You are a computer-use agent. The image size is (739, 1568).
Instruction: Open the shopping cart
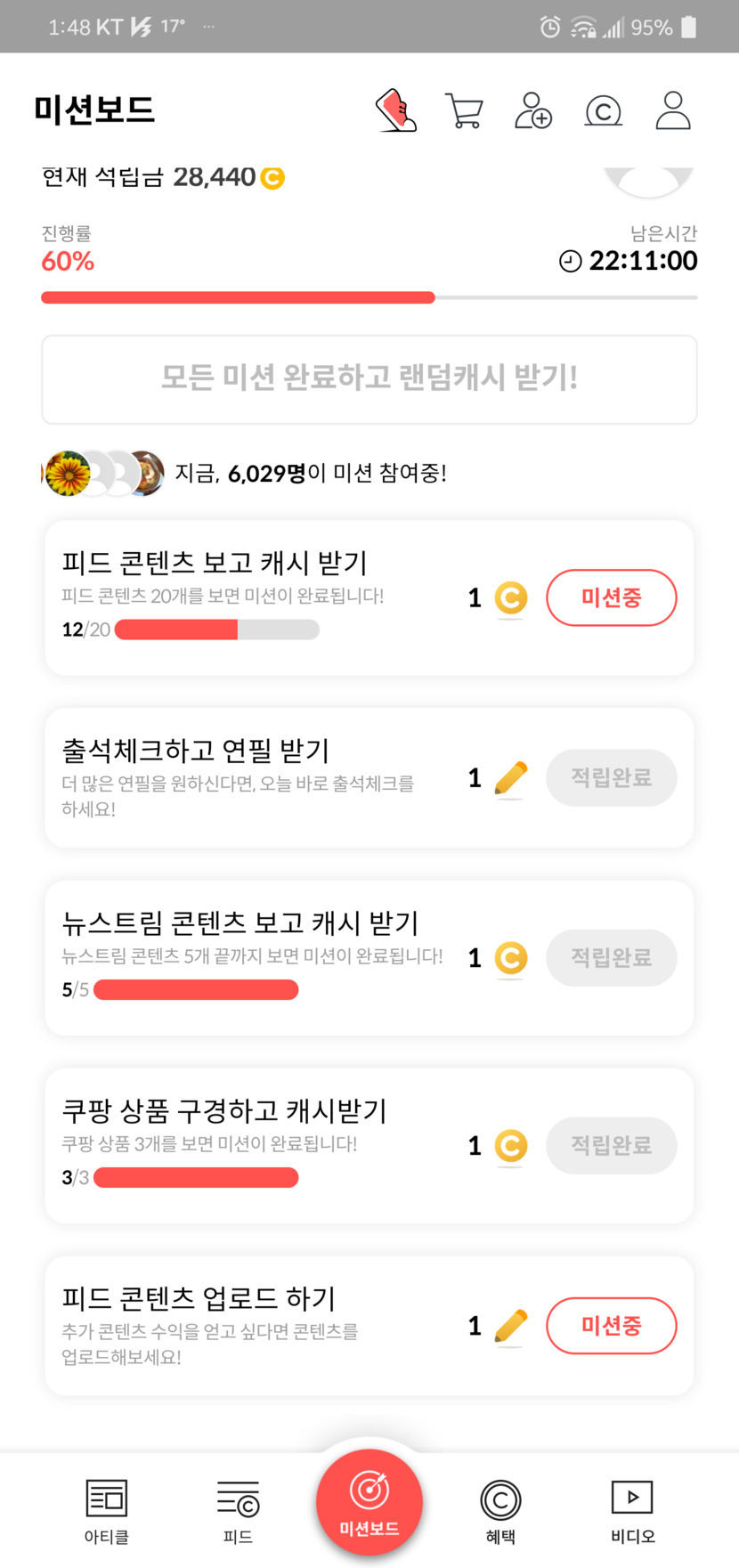pyautogui.click(x=464, y=111)
